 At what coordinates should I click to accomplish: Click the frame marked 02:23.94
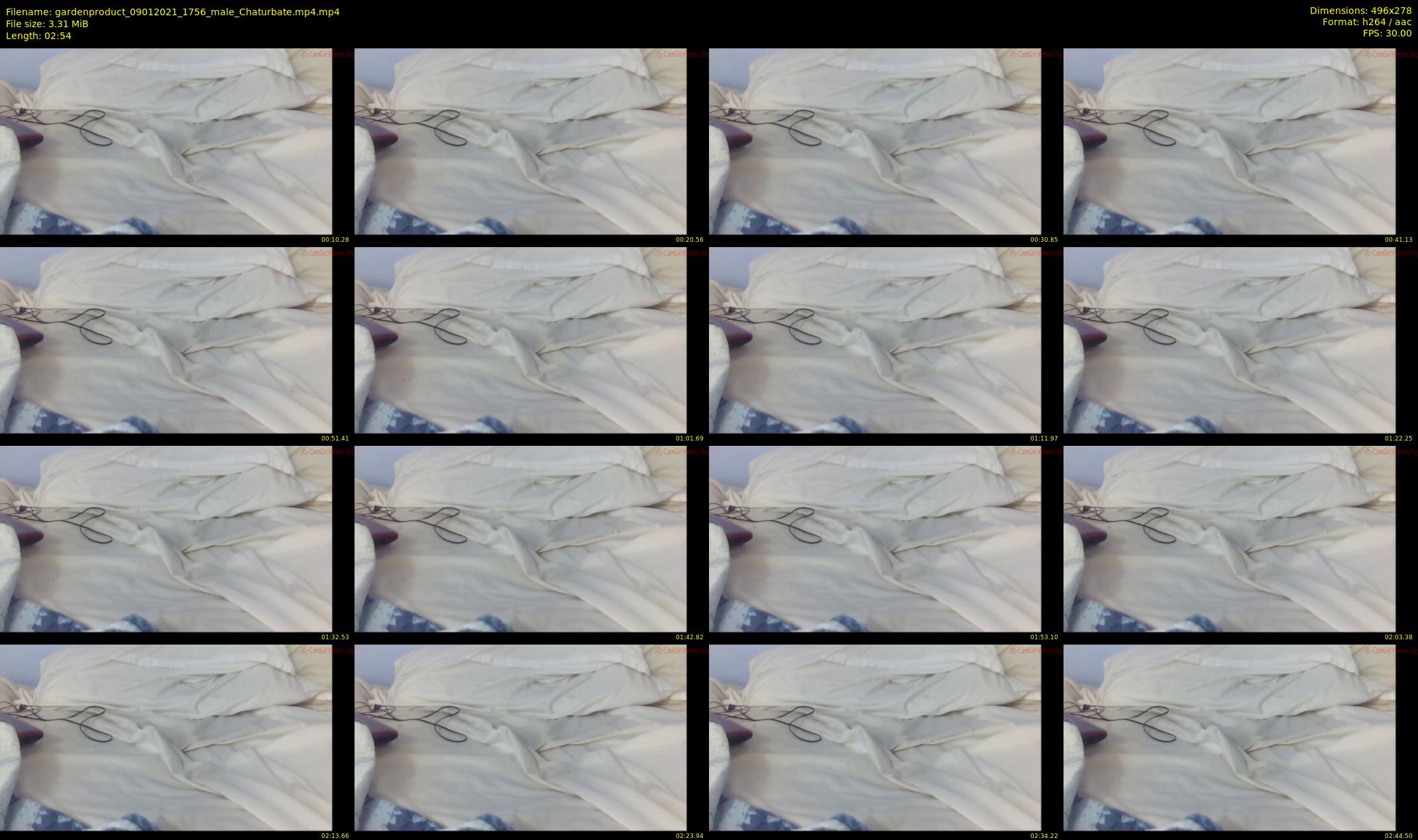point(520,737)
